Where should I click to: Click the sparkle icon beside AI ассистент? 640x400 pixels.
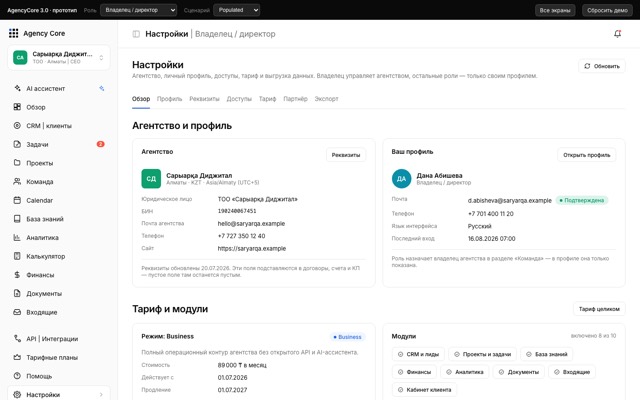[x=102, y=88]
